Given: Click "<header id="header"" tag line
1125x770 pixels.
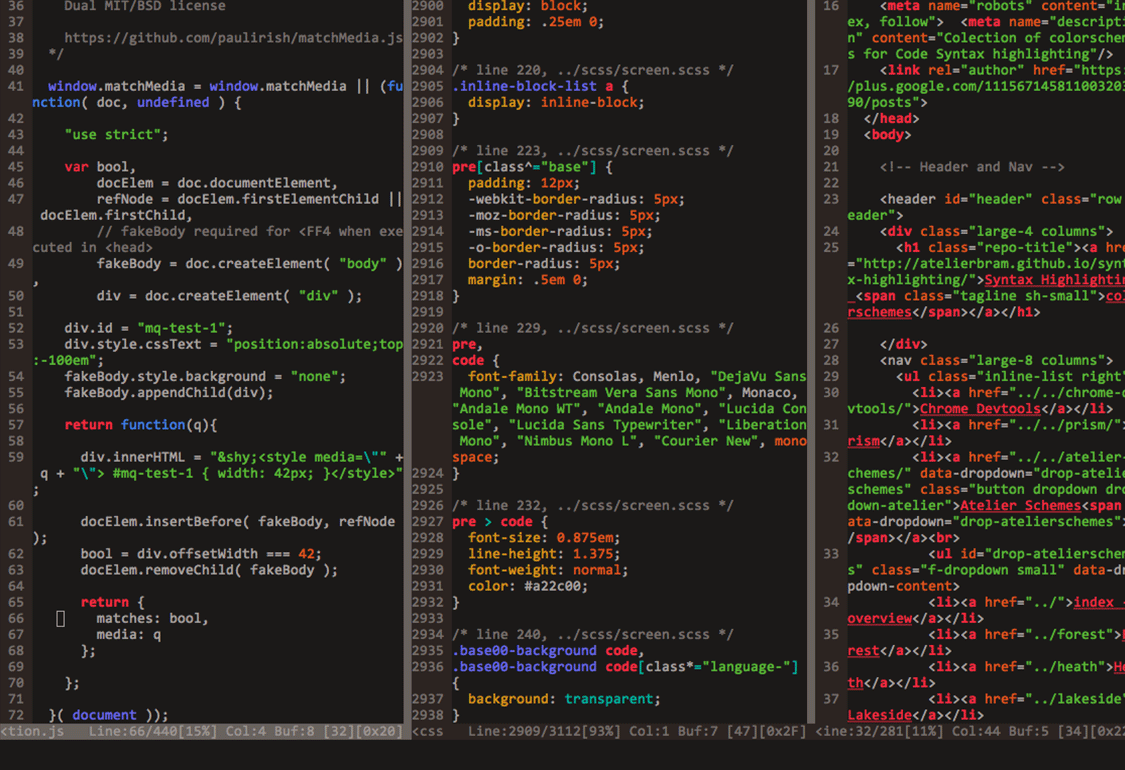Looking at the screenshot, I should [956, 199].
